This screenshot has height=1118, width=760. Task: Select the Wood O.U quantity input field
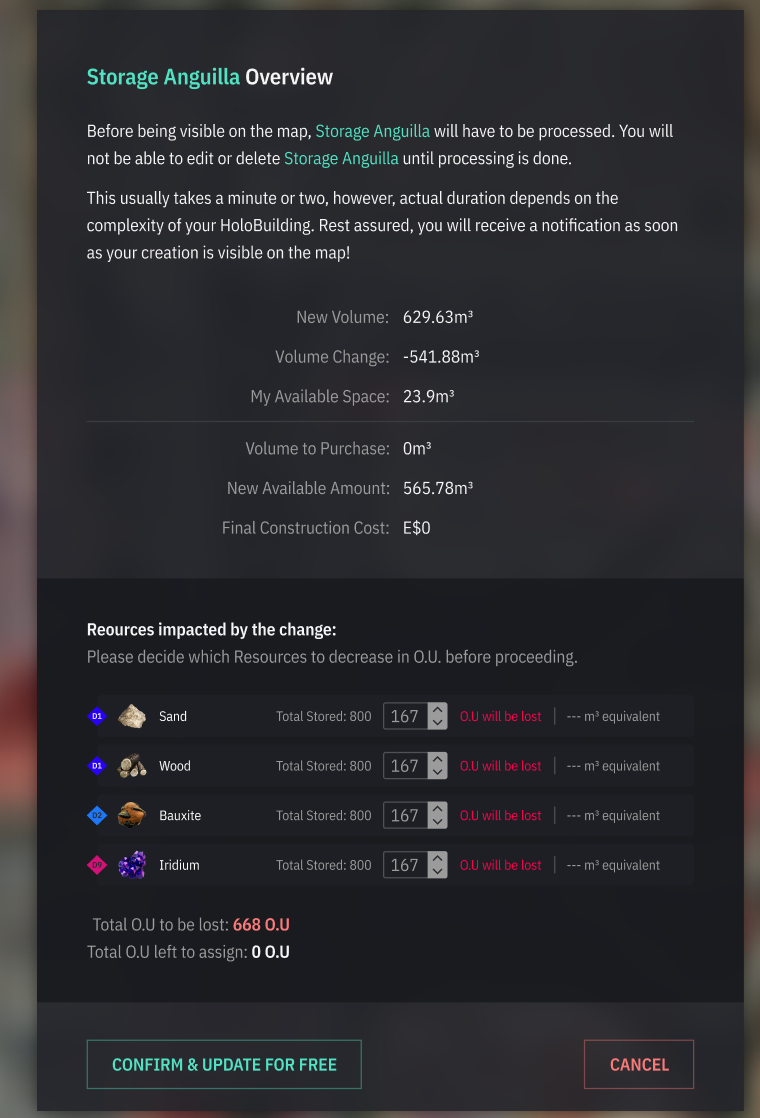point(405,766)
